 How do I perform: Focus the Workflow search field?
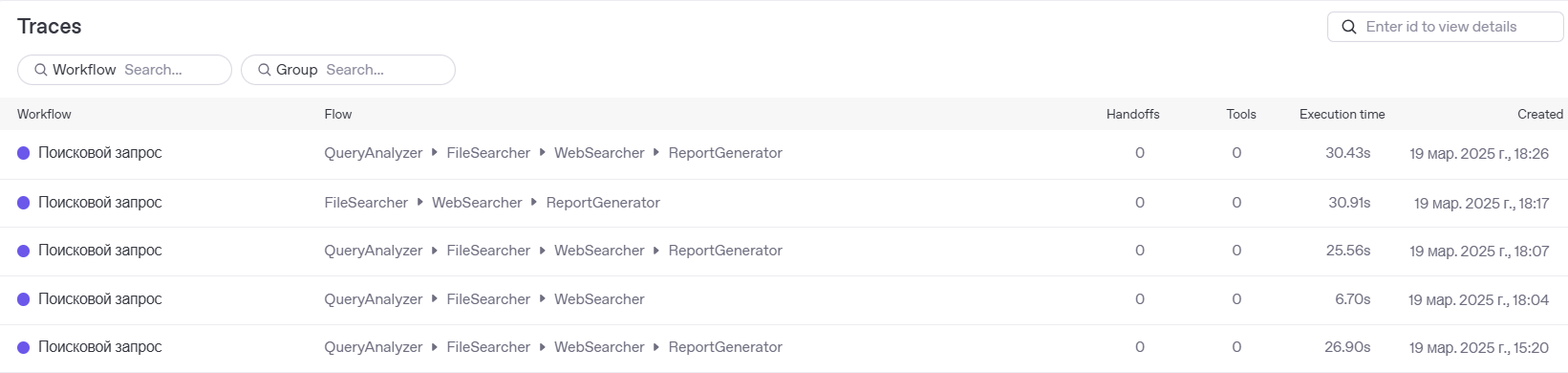point(124,70)
